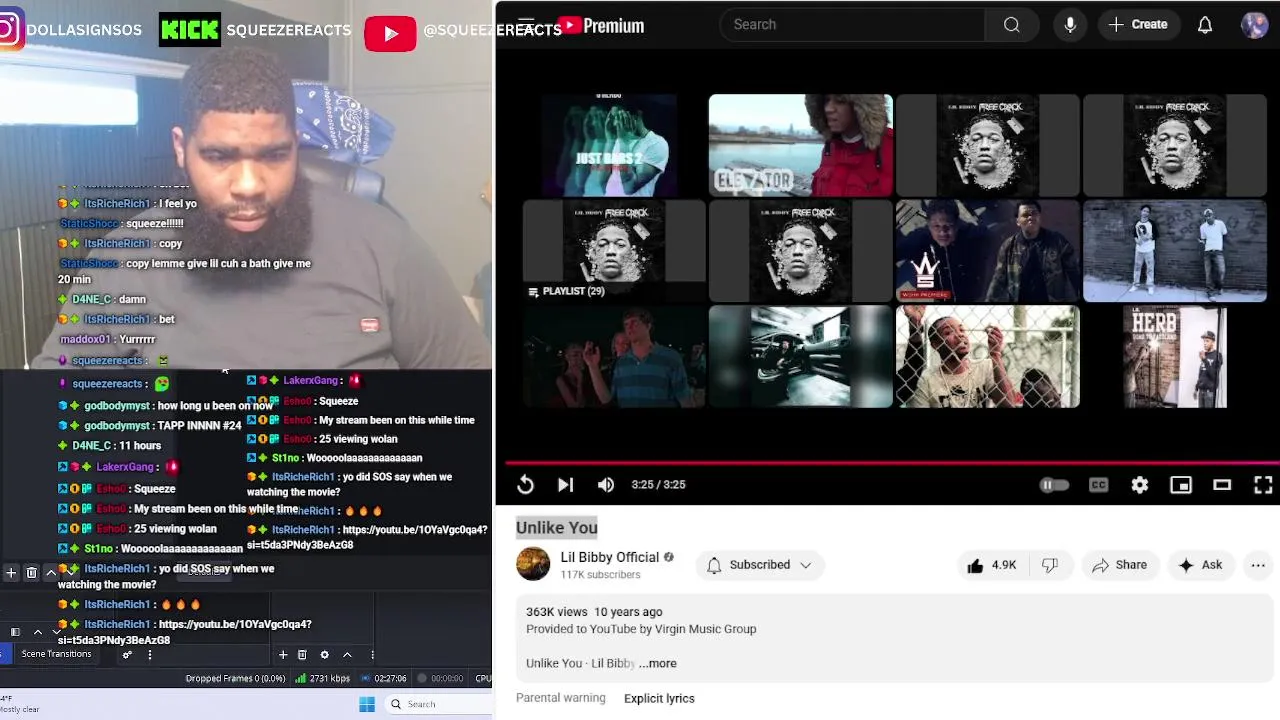Open the WorldStar premiere suggested thumbnail
Viewport: 1280px width, 720px height.
(987, 250)
